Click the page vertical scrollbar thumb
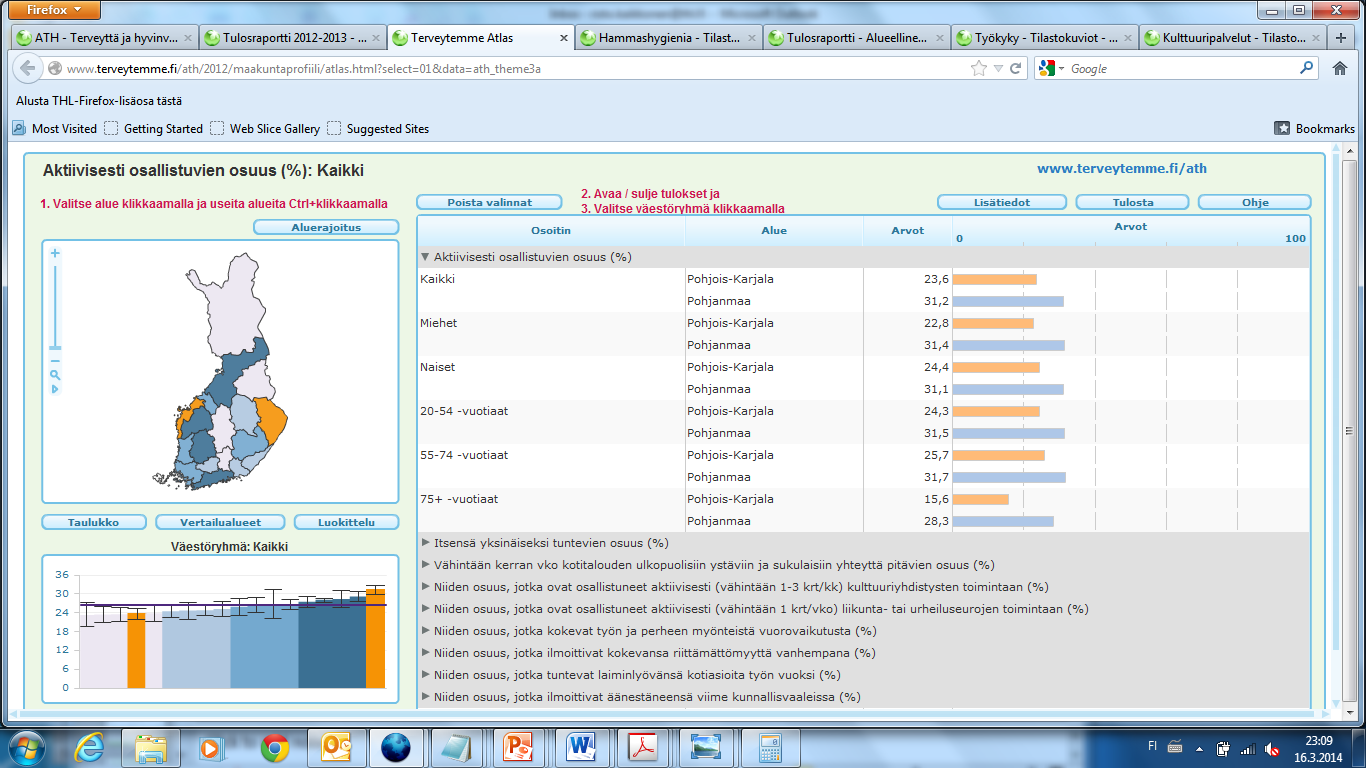1366x768 pixels. pos(1349,430)
